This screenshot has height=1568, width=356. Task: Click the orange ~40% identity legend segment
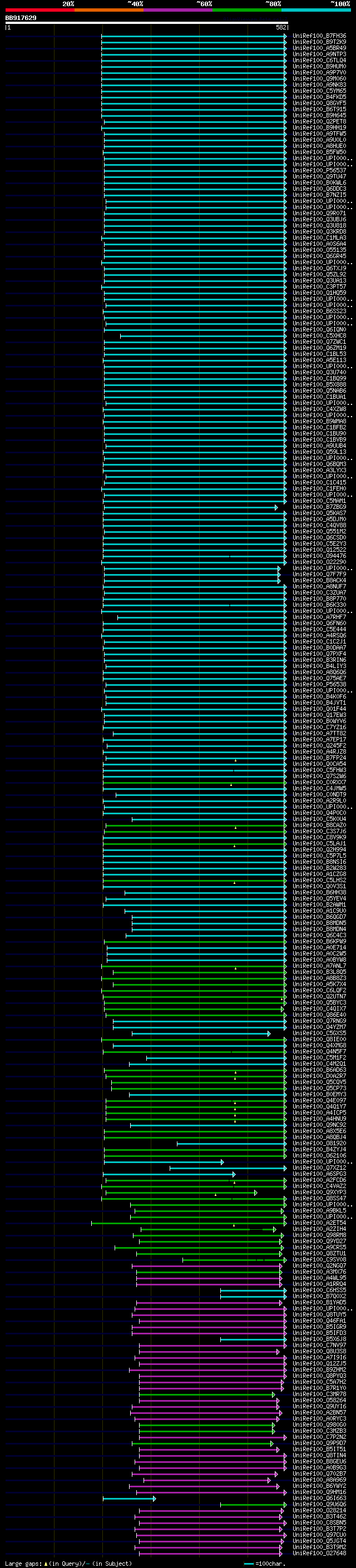click(x=108, y=10)
